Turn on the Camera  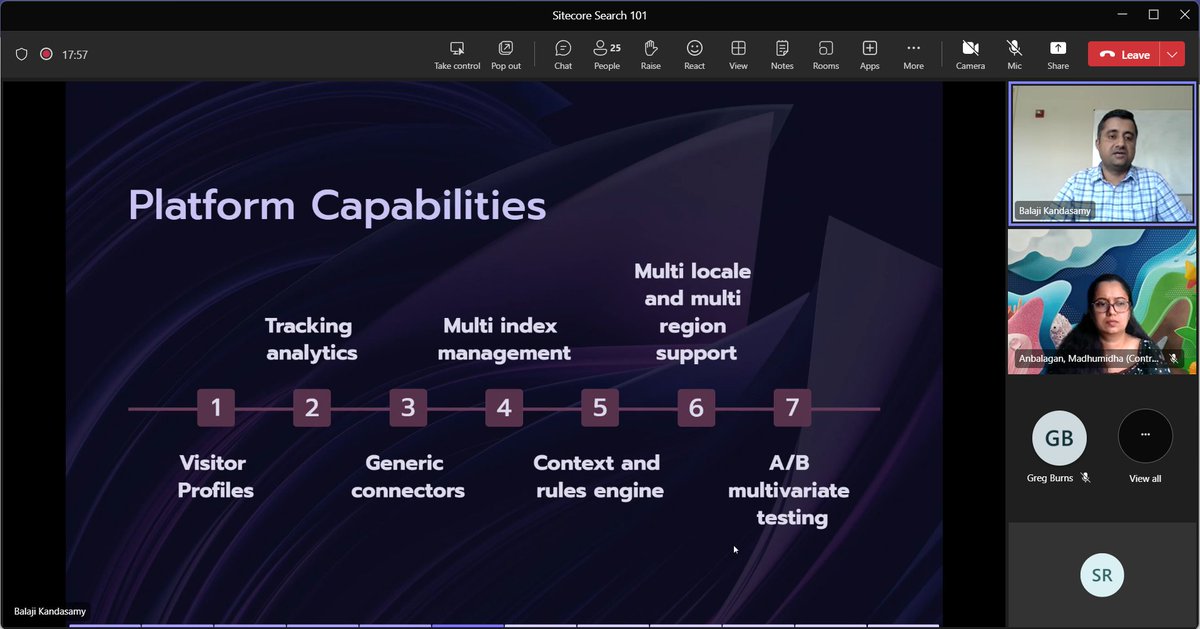pyautogui.click(x=970, y=55)
